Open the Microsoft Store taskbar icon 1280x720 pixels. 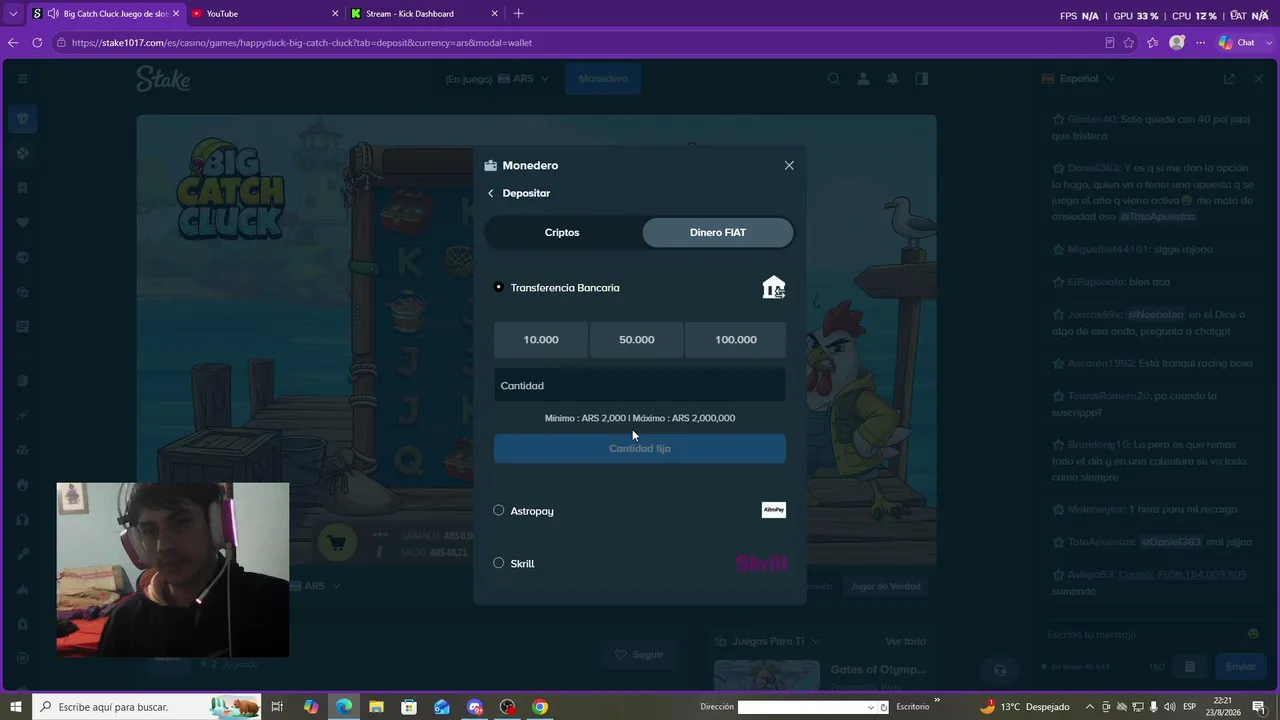click(x=409, y=707)
